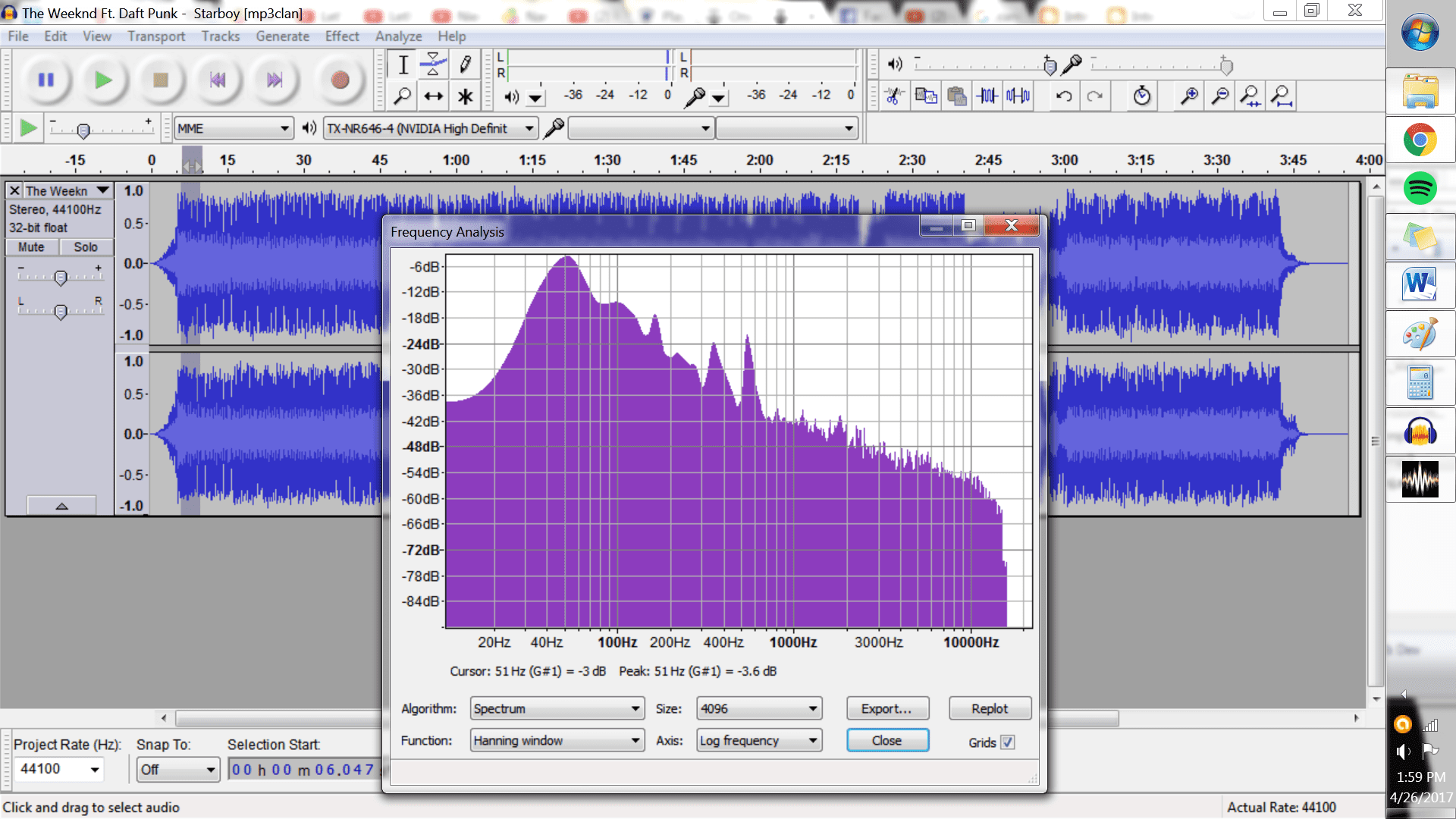Open the Project Rate 44100 dropdown
This screenshot has width=1456, height=819.
click(x=59, y=769)
